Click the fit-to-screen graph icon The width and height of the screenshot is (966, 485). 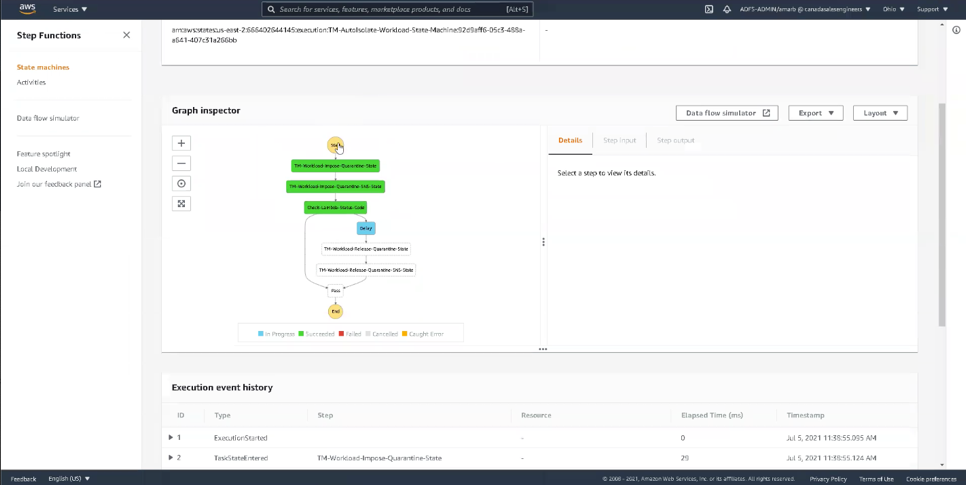[x=181, y=204]
